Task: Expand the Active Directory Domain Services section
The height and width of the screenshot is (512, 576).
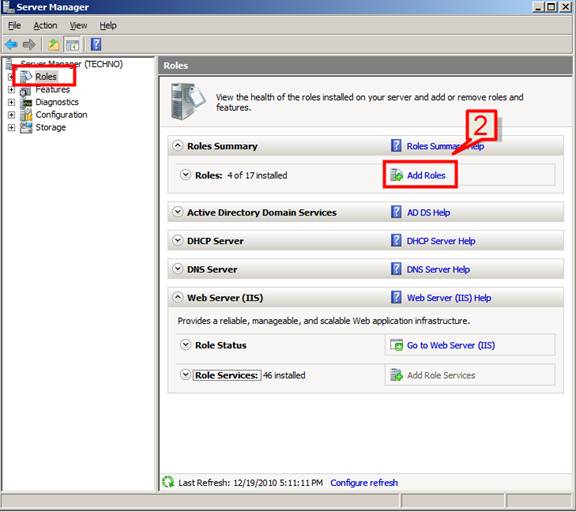Action: point(177,212)
